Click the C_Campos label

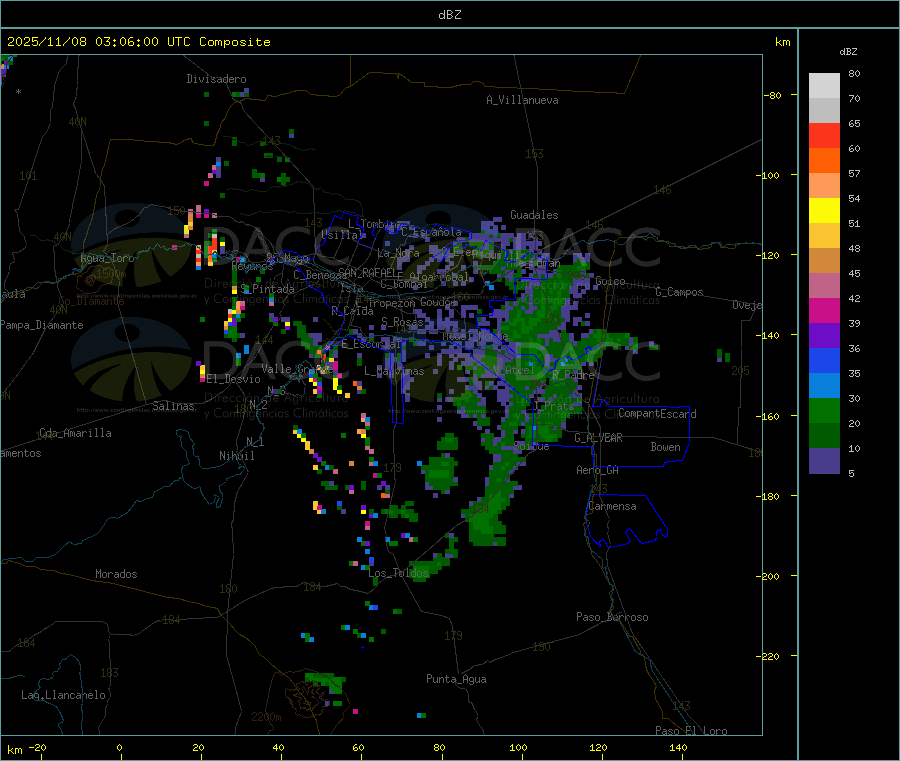pos(680,292)
